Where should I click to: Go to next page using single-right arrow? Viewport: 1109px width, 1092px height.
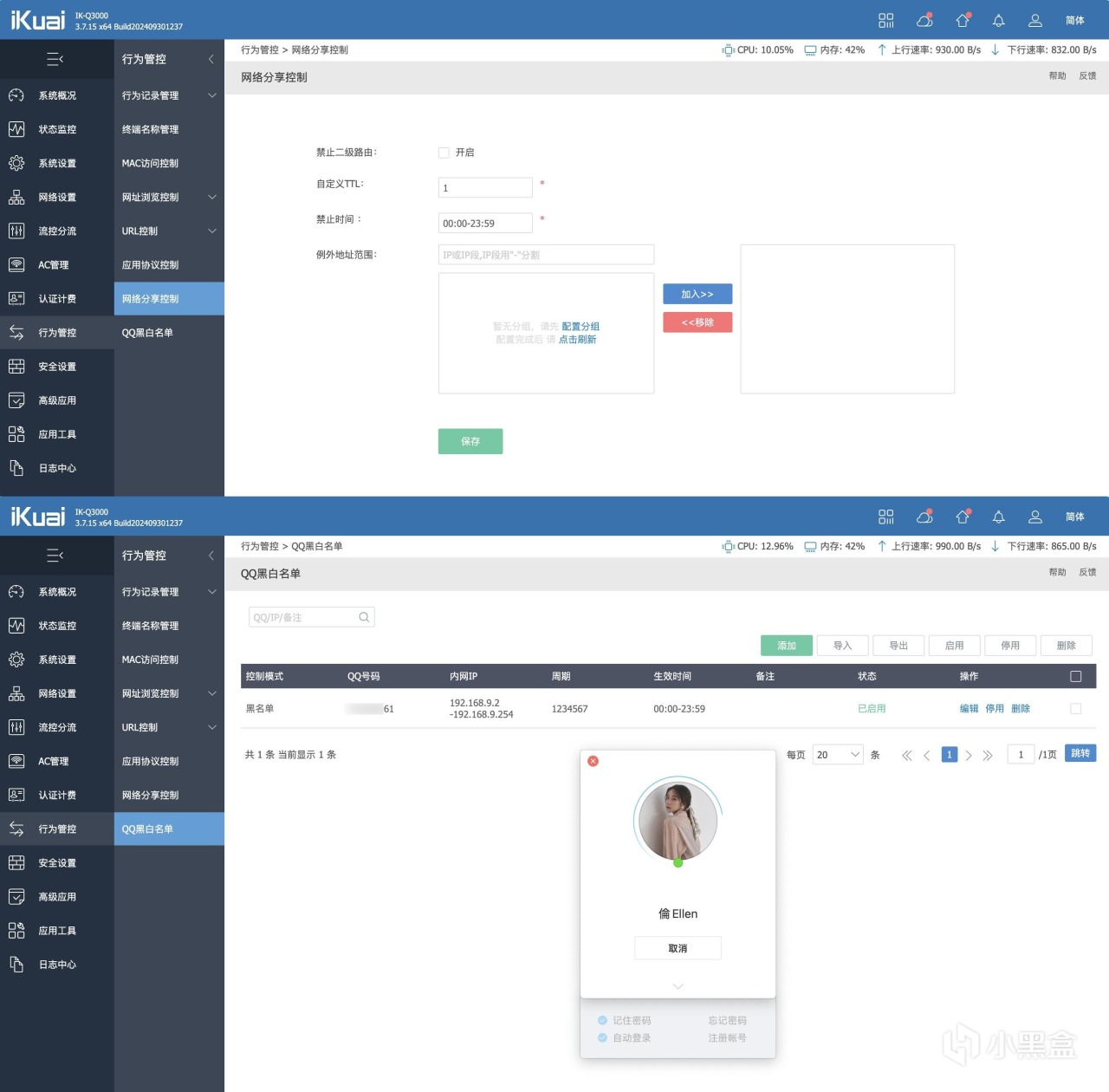tap(969, 755)
